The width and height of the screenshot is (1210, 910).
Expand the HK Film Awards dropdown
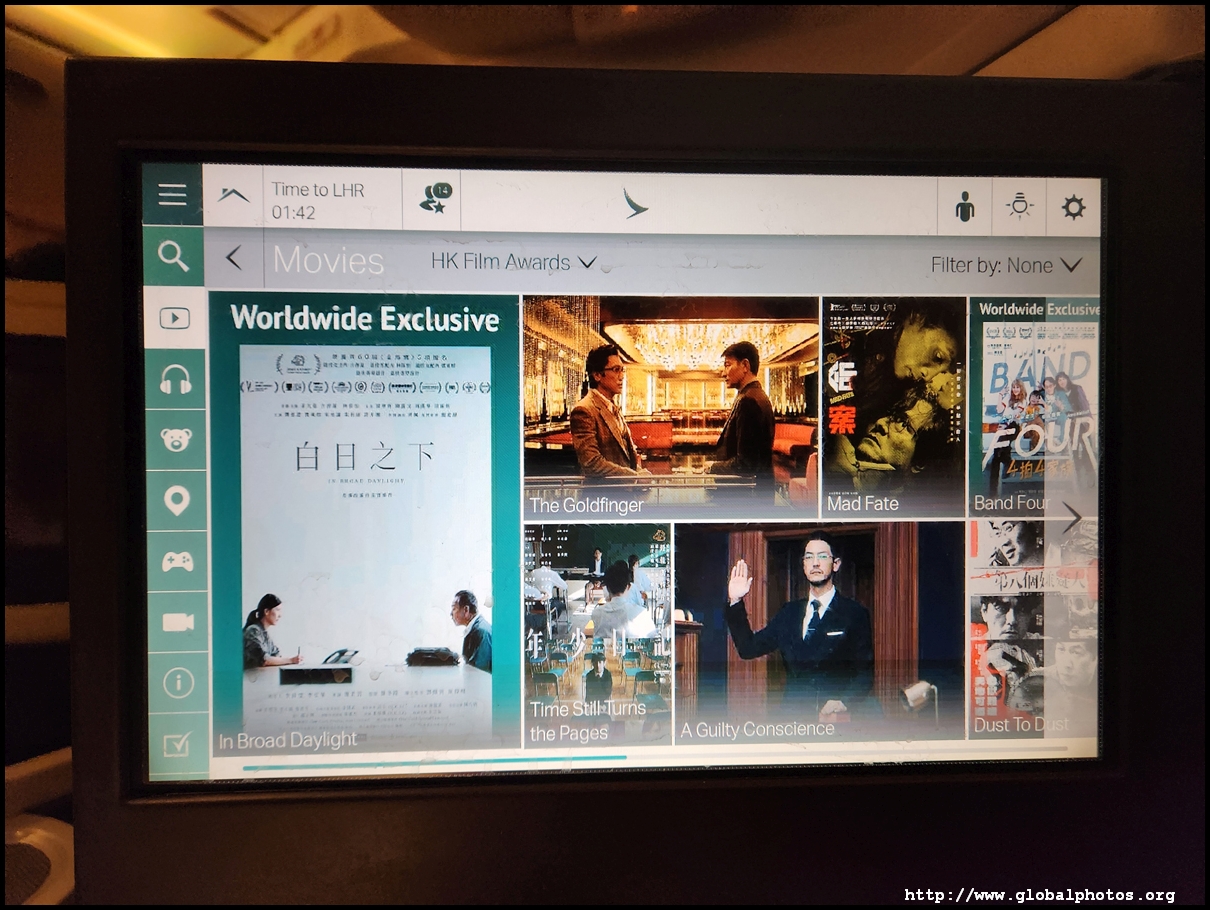pyautogui.click(x=513, y=262)
